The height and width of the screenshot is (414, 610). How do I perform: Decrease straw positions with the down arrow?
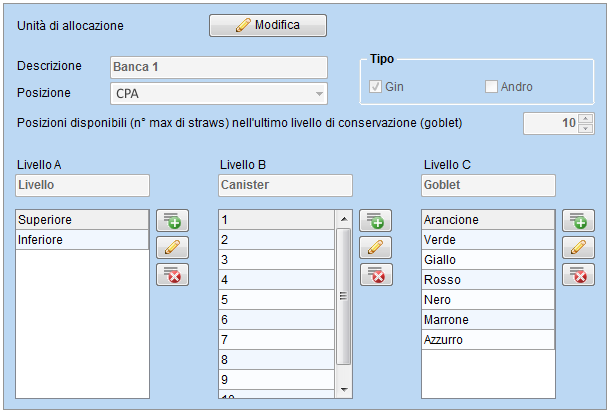585,128
